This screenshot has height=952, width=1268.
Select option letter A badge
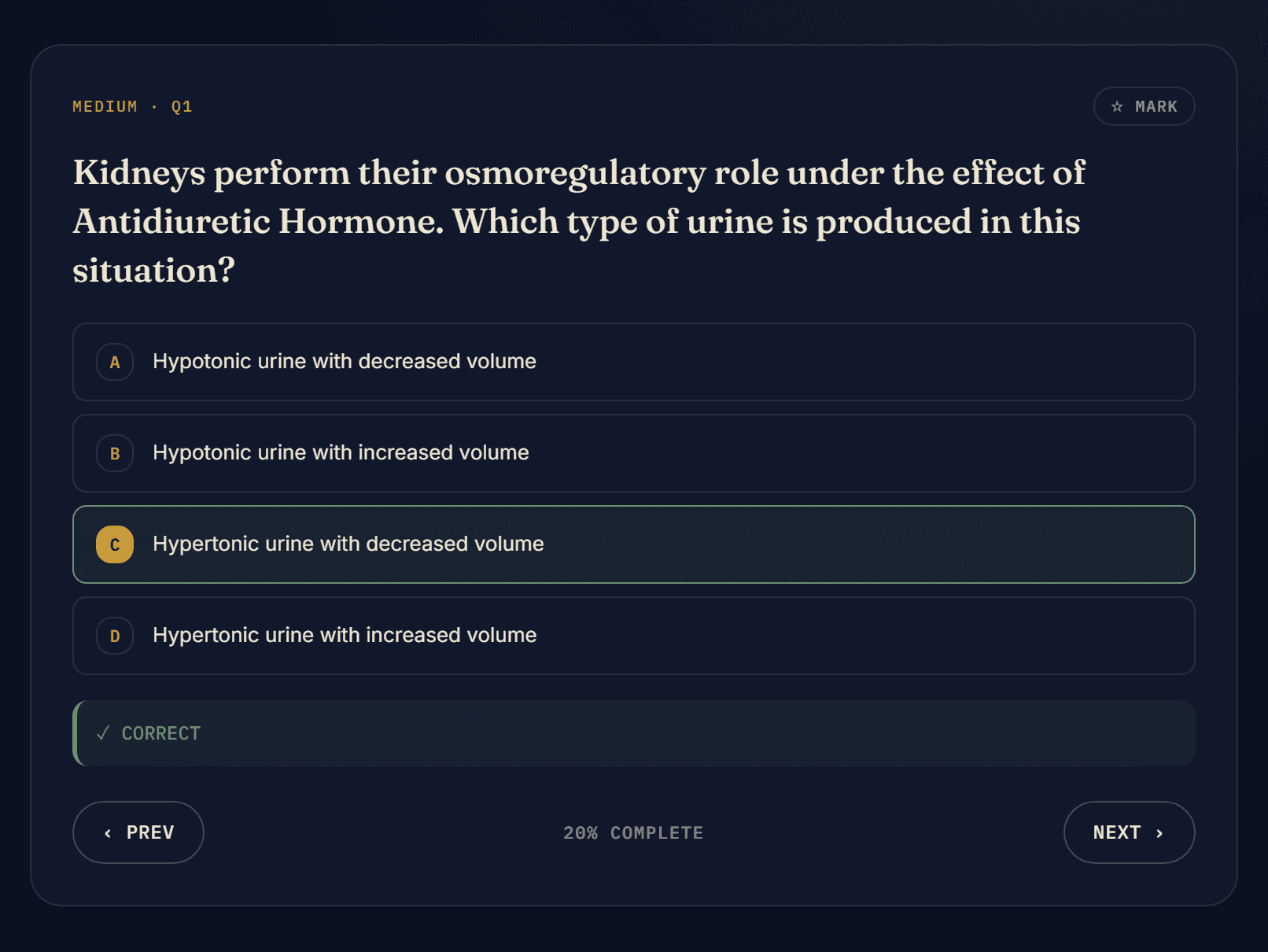115,362
